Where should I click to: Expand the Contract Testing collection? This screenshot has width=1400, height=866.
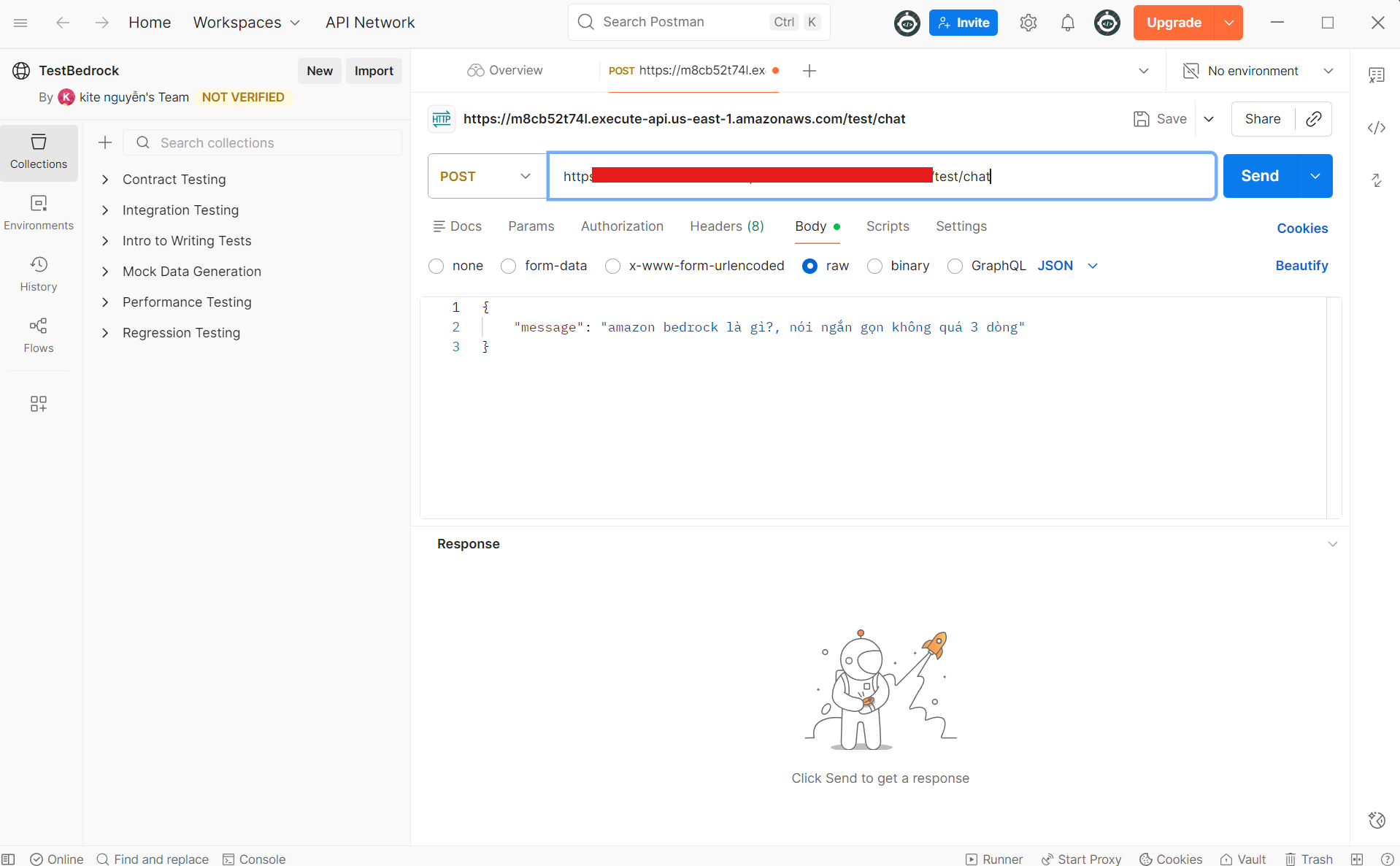point(105,180)
